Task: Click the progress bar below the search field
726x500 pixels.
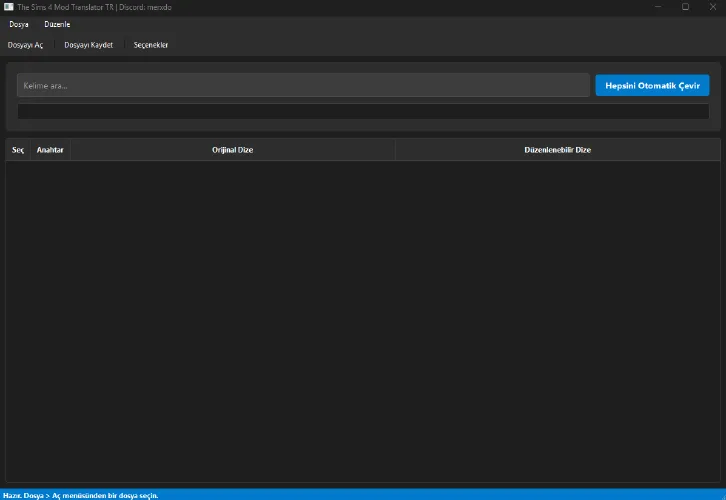Action: (362, 111)
